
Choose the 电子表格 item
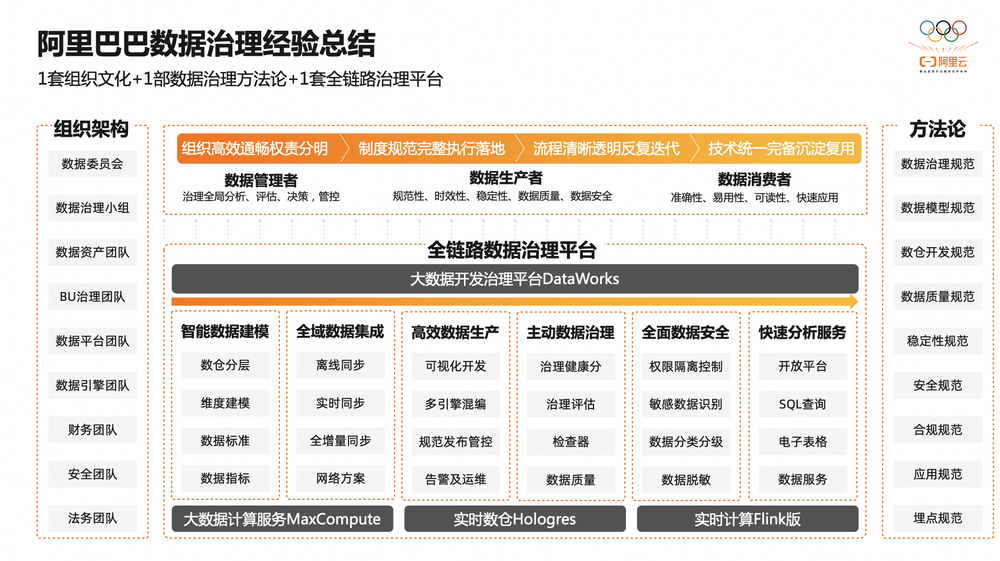tap(802, 442)
